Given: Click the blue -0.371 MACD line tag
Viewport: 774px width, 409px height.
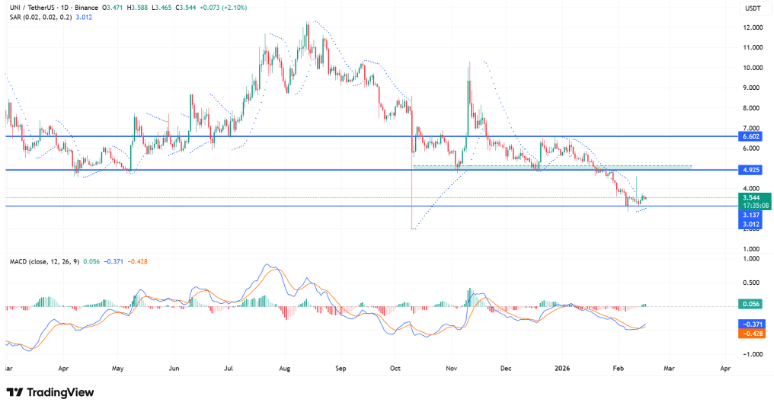Looking at the screenshot, I should pyautogui.click(x=752, y=324).
